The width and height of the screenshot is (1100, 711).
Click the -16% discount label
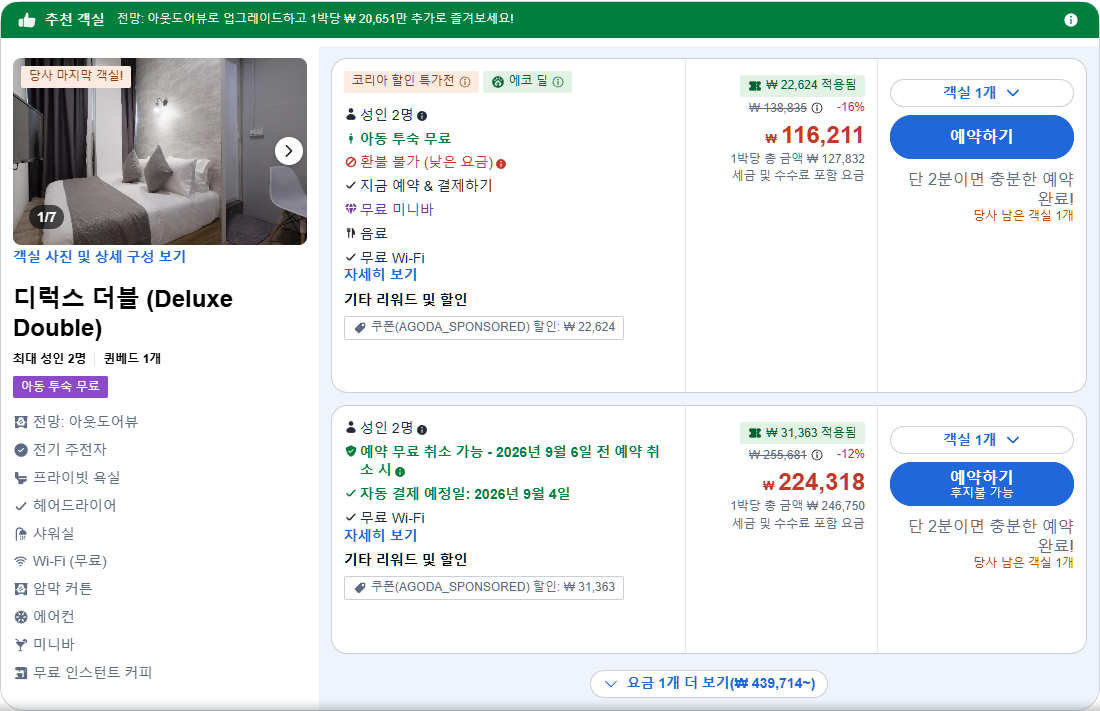click(850, 107)
